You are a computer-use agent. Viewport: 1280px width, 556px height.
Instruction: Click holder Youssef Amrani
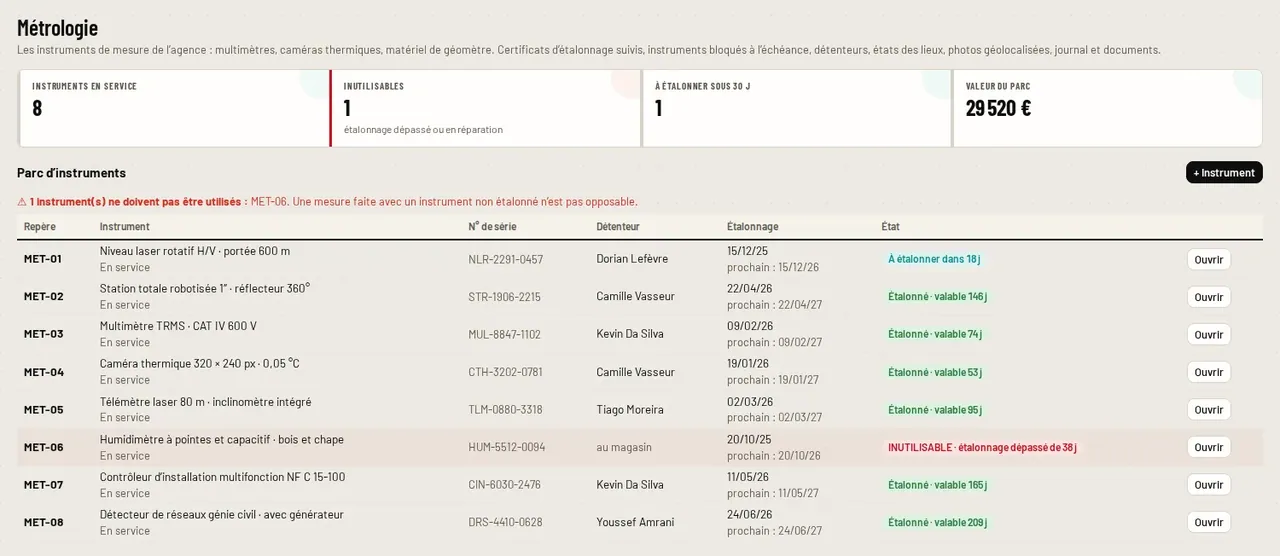pyautogui.click(x=635, y=522)
